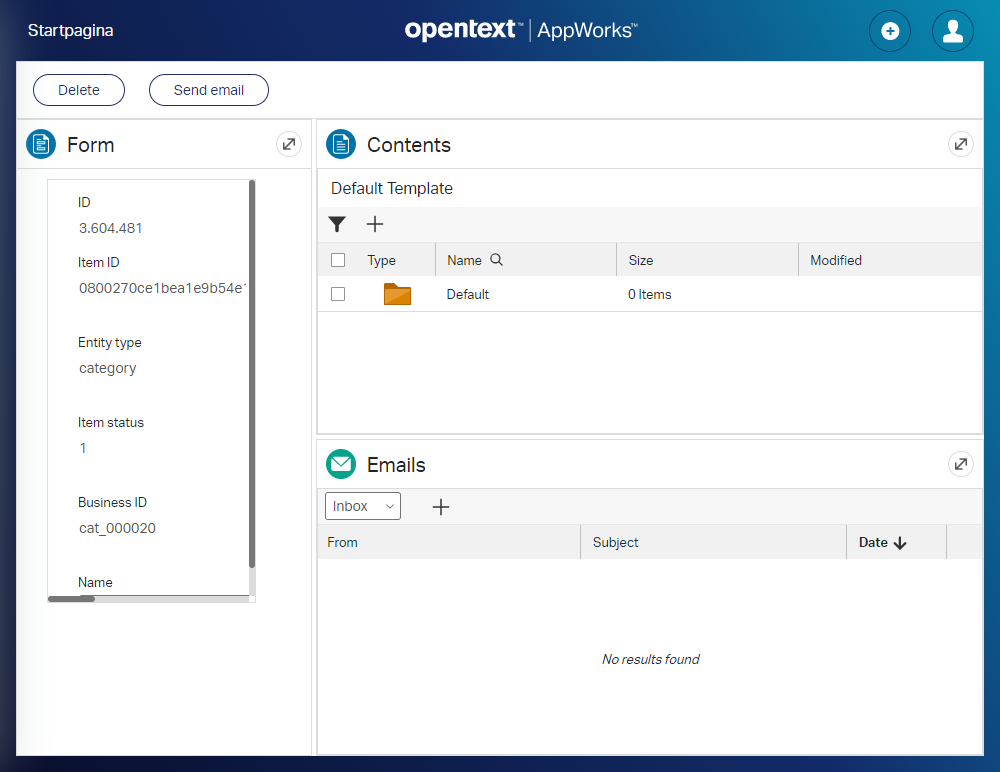Image resolution: width=1000 pixels, height=772 pixels.
Task: Click the Form horizontal scrollbar thumb
Action: point(72,599)
